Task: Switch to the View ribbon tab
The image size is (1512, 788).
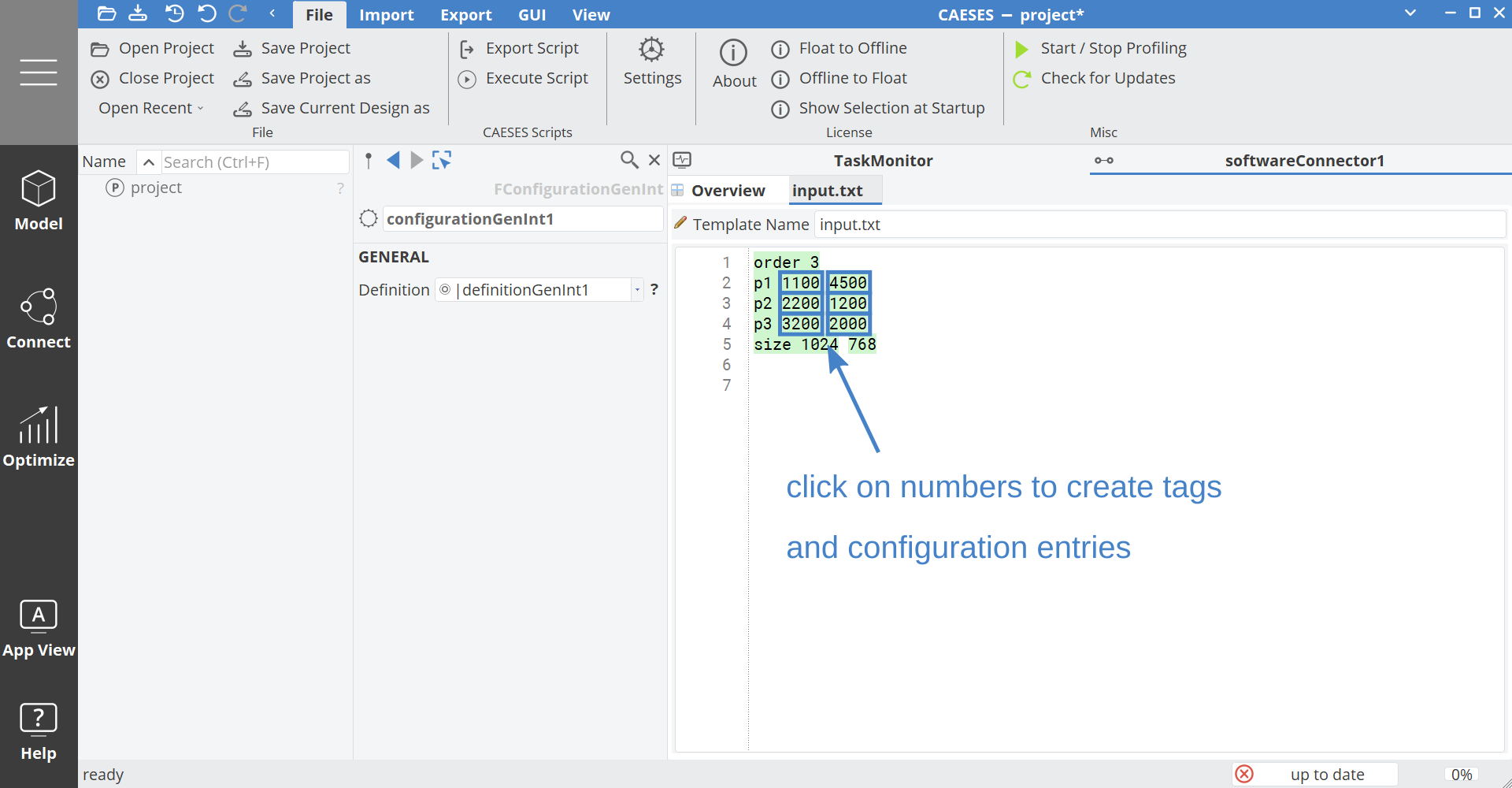Action: (x=591, y=15)
